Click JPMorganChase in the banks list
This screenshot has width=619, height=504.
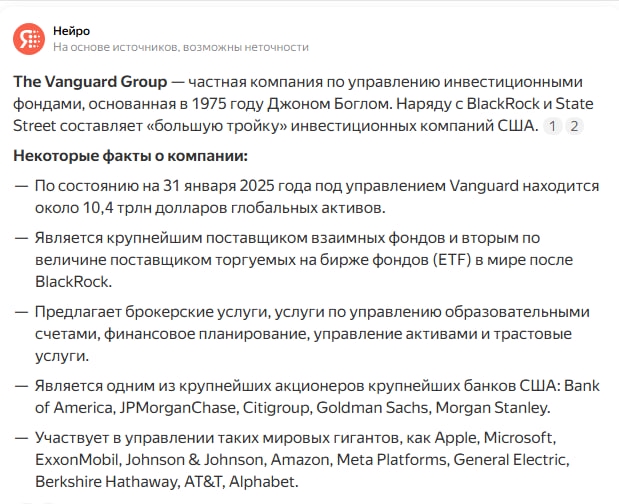178,407
